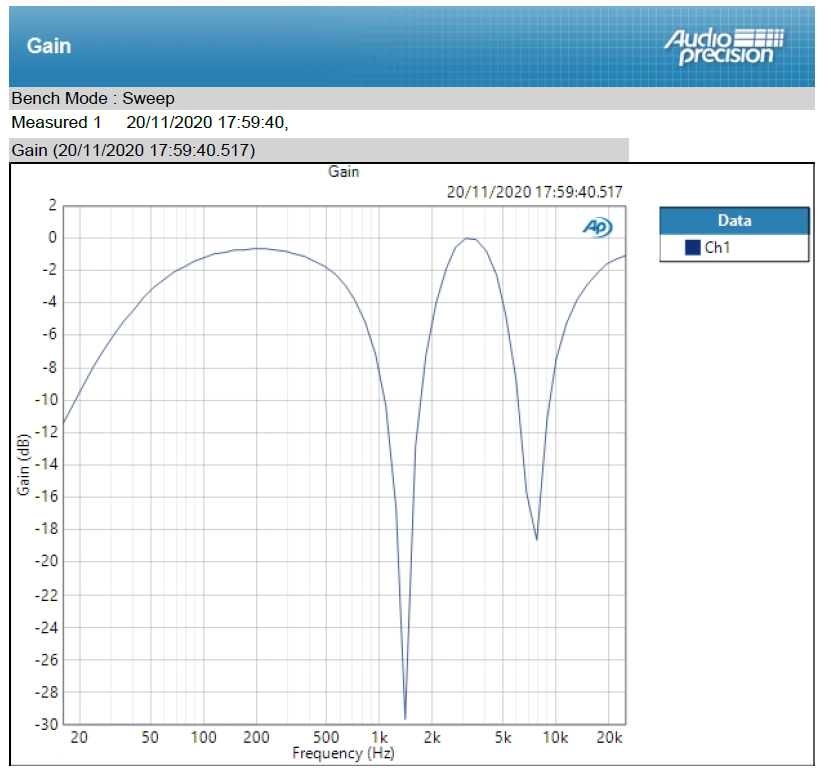Click the 'Measured 1' label
The height and width of the screenshot is (777, 831).
coord(56,122)
